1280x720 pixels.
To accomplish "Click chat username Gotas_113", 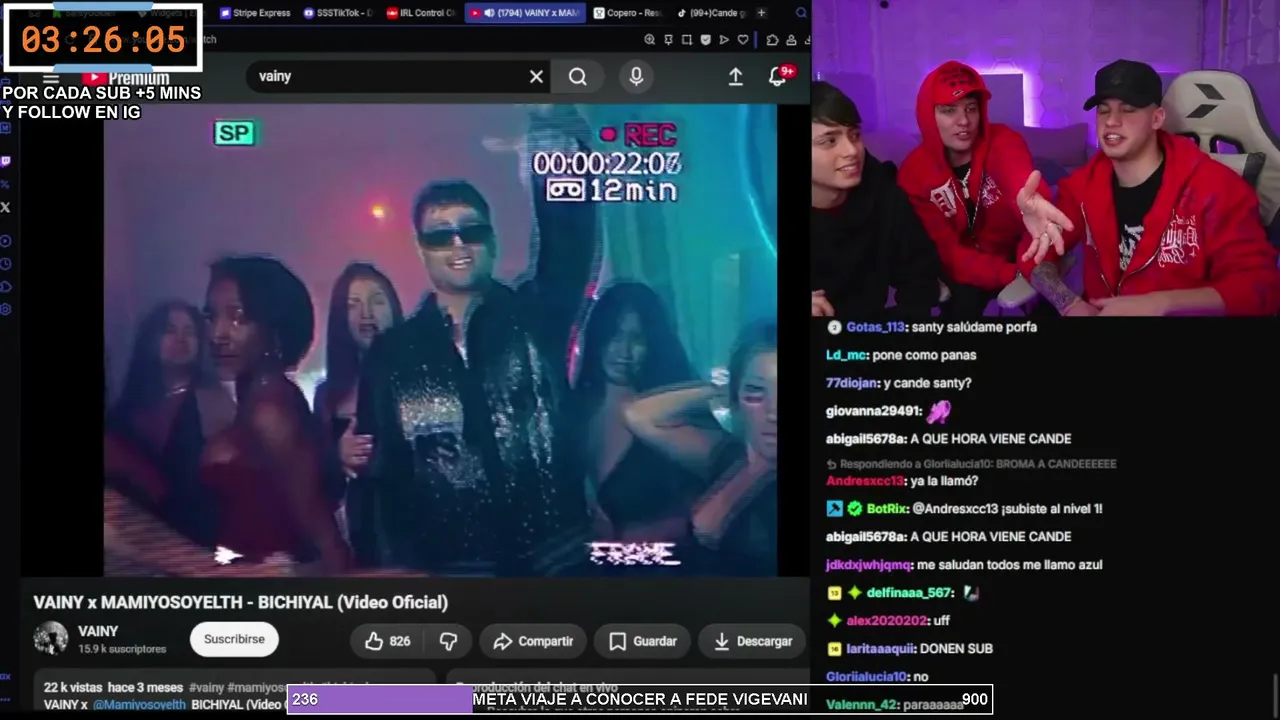I will click(x=874, y=327).
